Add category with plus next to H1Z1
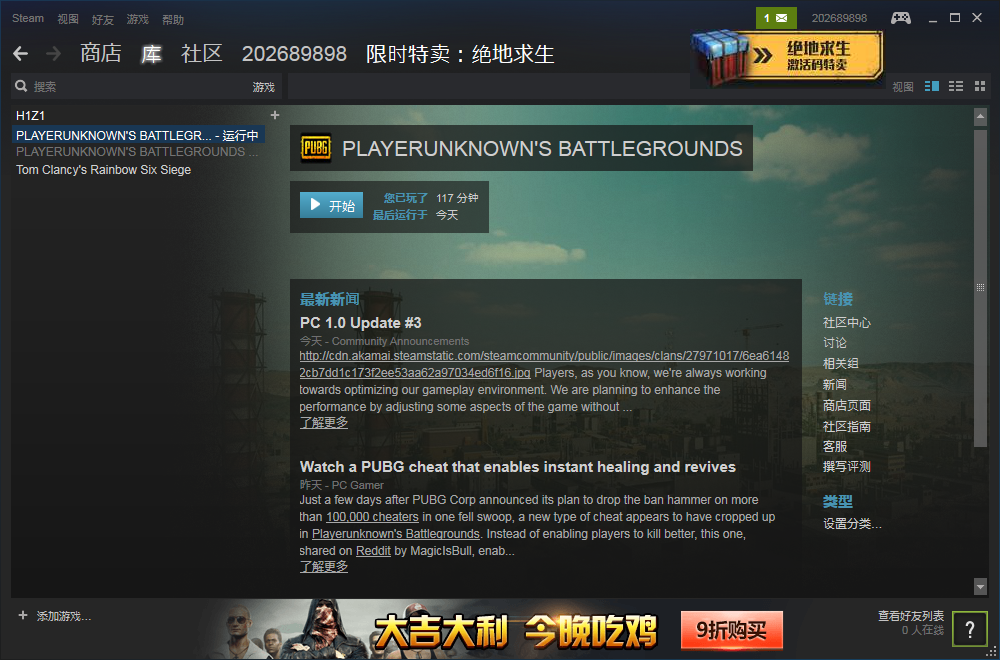 click(275, 115)
